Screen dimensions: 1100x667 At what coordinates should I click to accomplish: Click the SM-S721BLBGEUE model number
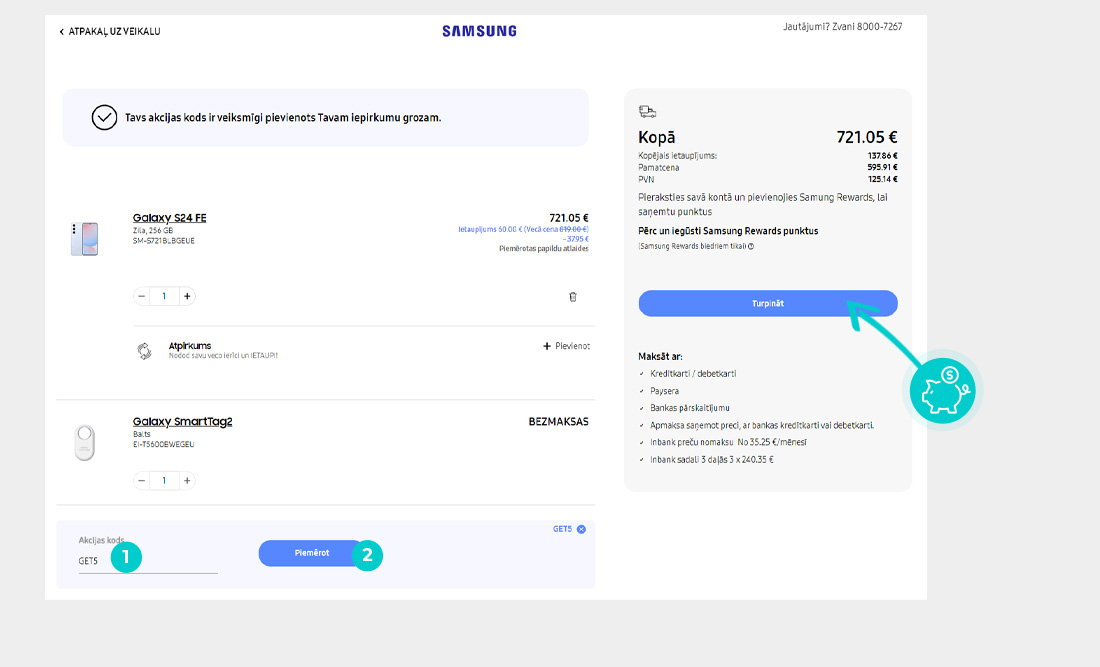coord(163,241)
